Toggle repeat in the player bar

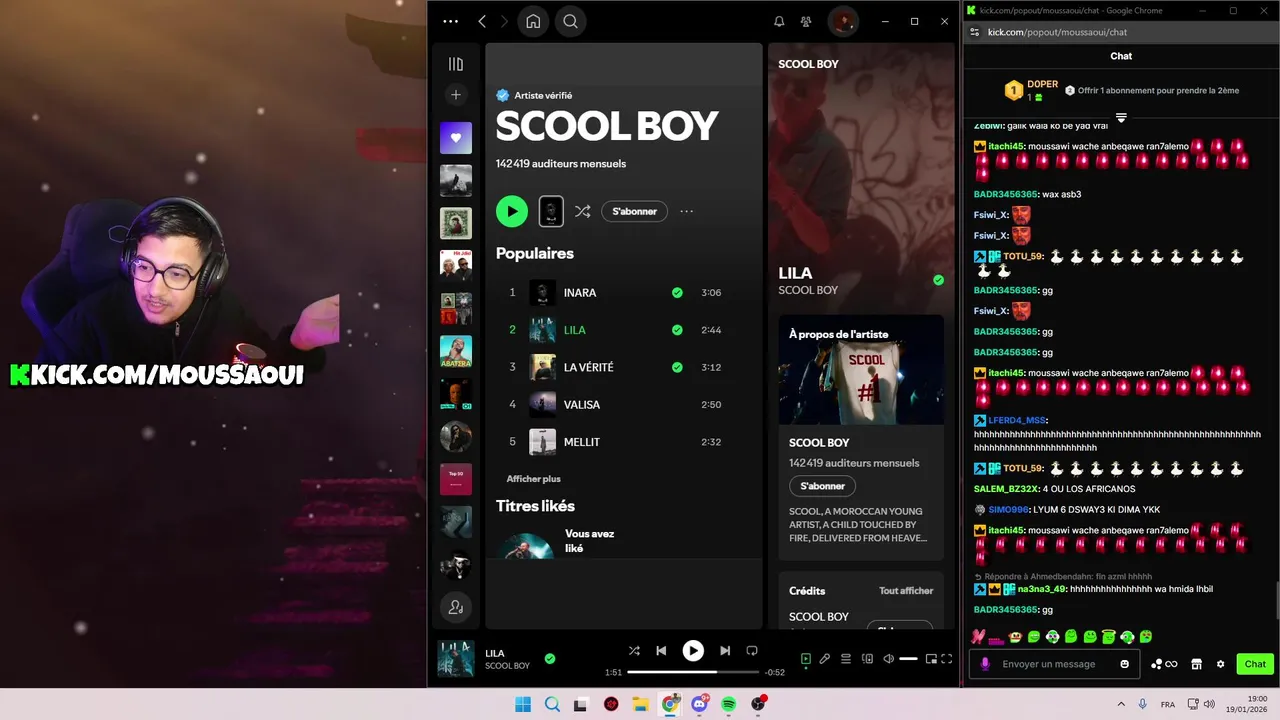coord(752,650)
